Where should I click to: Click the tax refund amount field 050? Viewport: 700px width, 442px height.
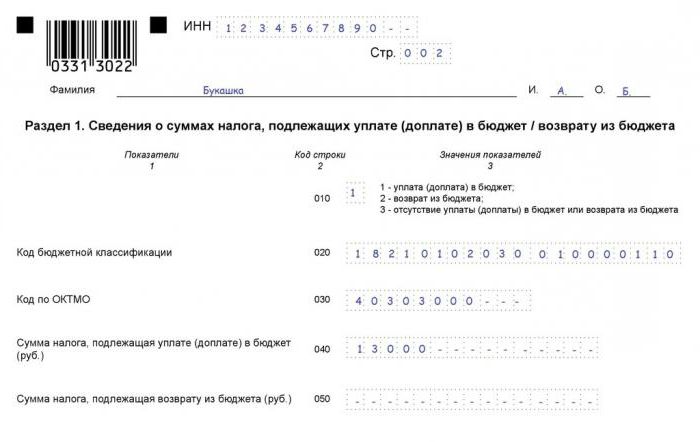click(x=472, y=400)
